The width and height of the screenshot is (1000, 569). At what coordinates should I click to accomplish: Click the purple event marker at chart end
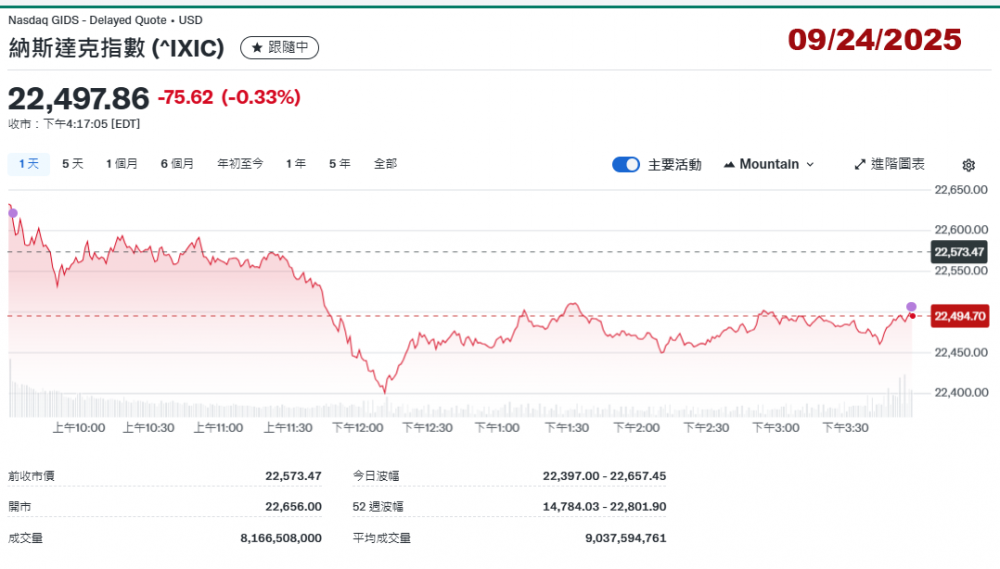(911, 306)
